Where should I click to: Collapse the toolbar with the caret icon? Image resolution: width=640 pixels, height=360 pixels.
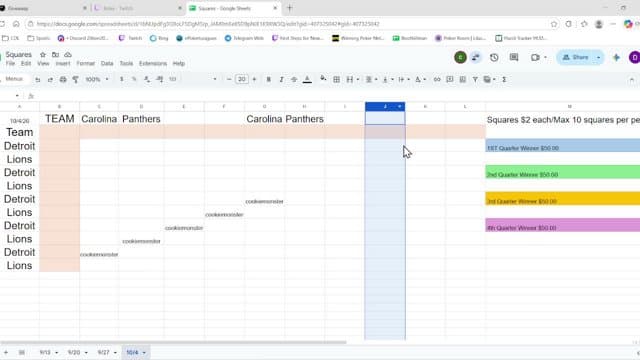631,80
